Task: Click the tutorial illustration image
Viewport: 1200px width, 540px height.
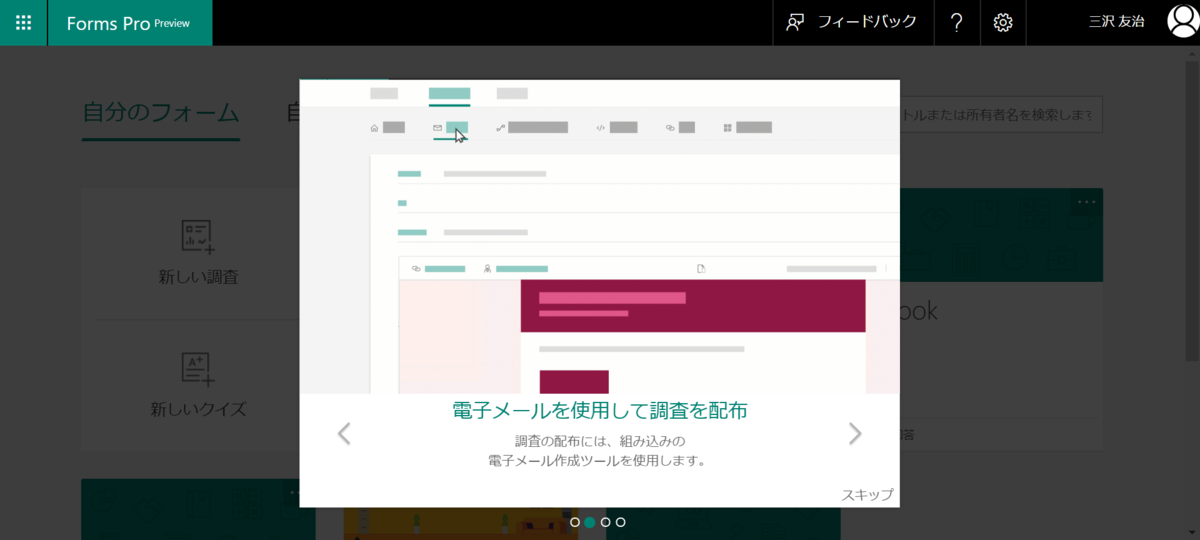Action: coord(600,236)
